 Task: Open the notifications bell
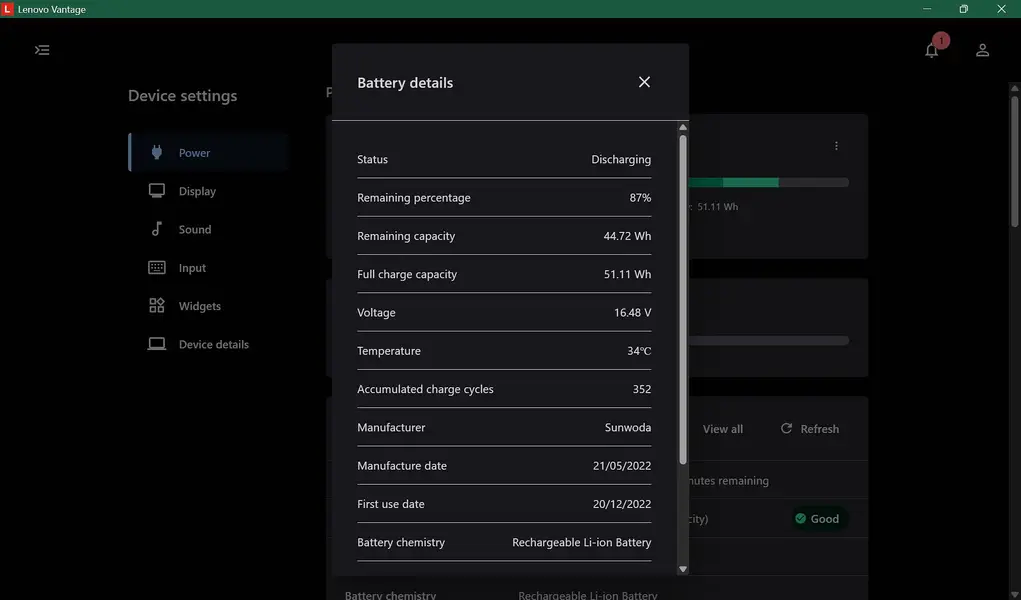coord(932,51)
